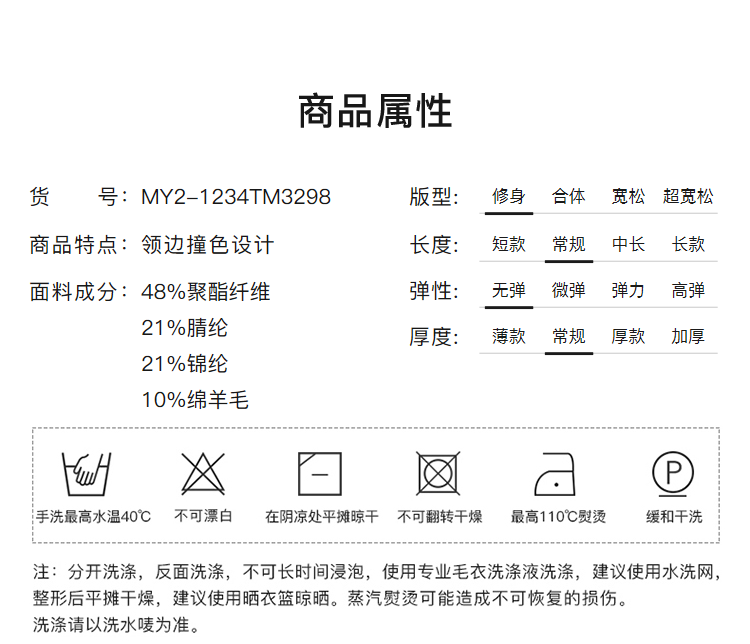Select 修身 fit option

click(x=509, y=197)
